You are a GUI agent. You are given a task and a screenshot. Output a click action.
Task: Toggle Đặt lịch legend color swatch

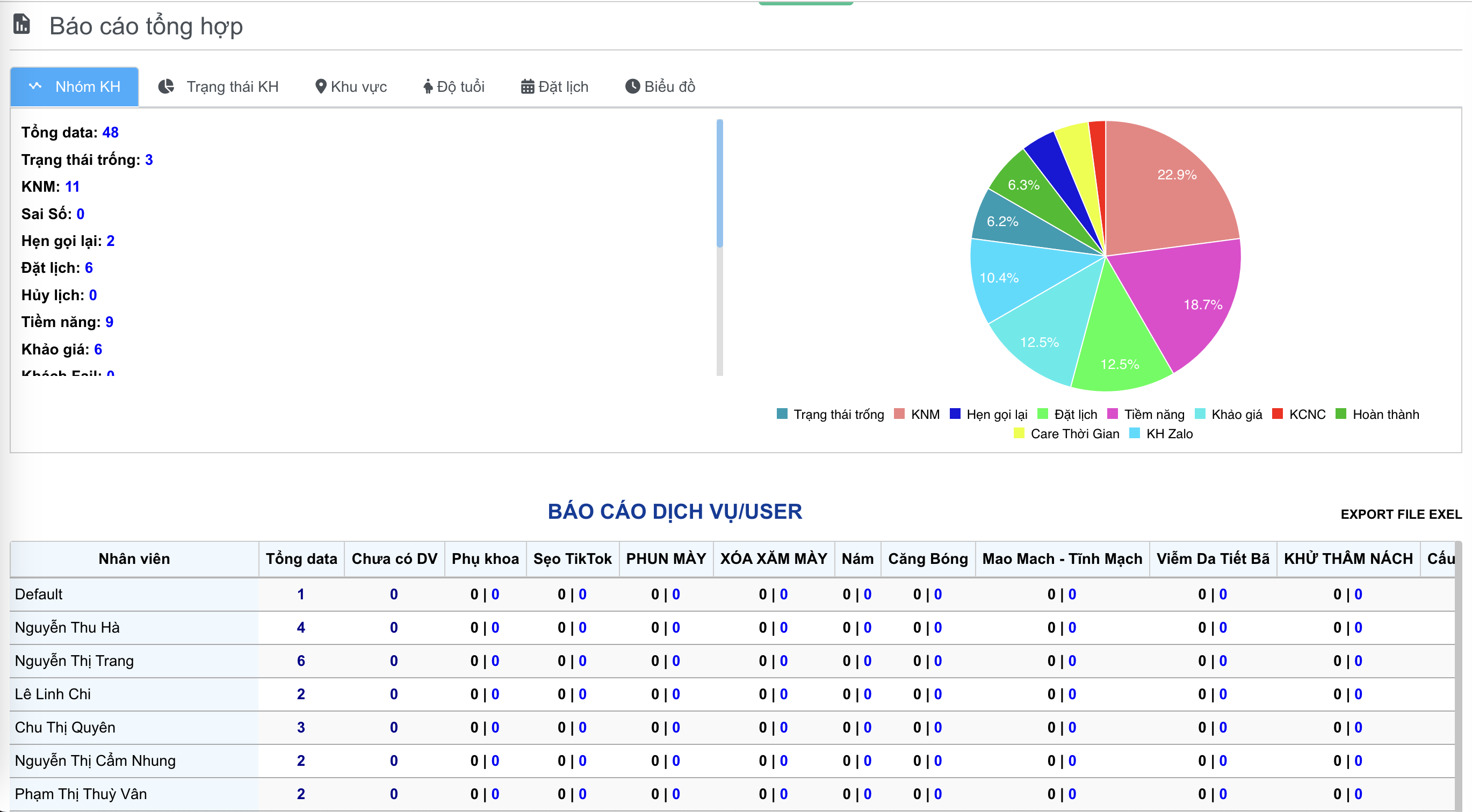pyautogui.click(x=1043, y=414)
